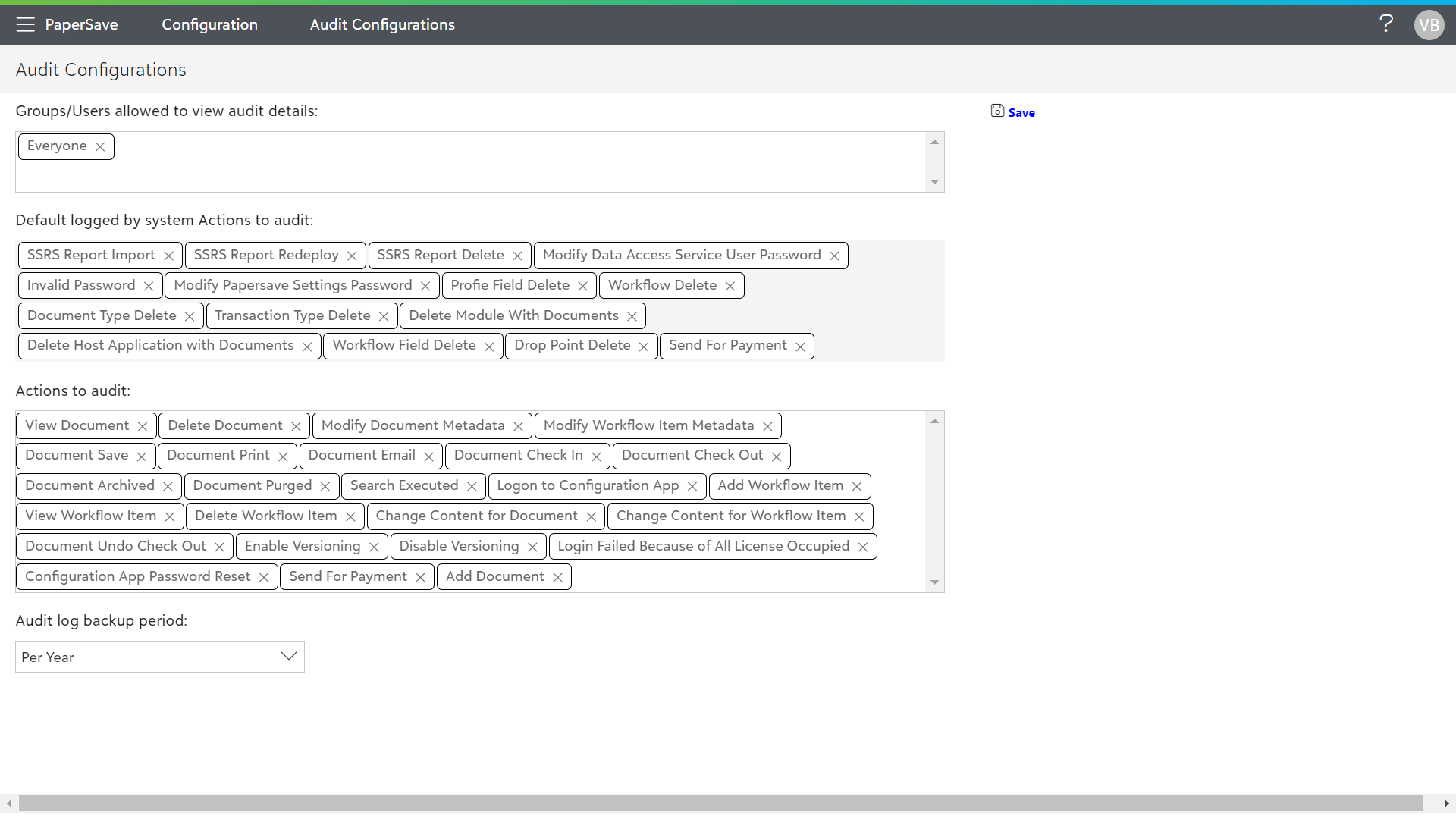Open the Audit Configurations header tab
1456x819 pixels.
click(382, 24)
